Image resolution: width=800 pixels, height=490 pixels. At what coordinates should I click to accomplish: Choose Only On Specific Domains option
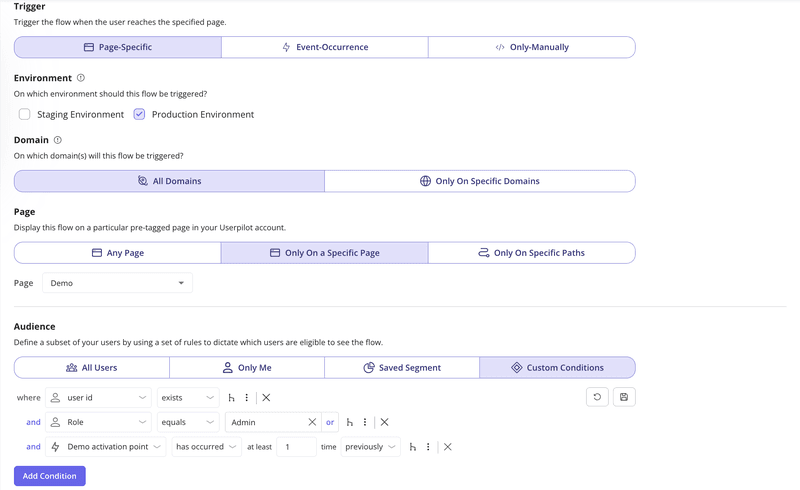click(x=480, y=181)
